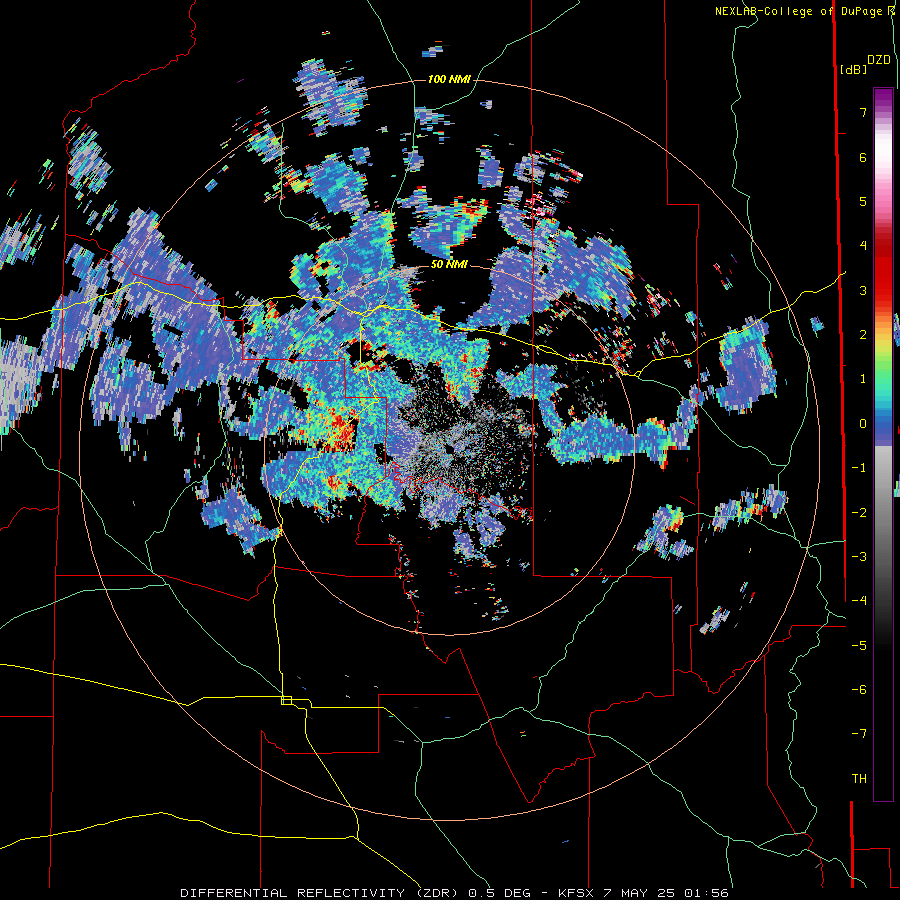Viewport: 900px width, 900px height.
Task: Click the "-3" value on the dB scale
Action: tap(859, 556)
